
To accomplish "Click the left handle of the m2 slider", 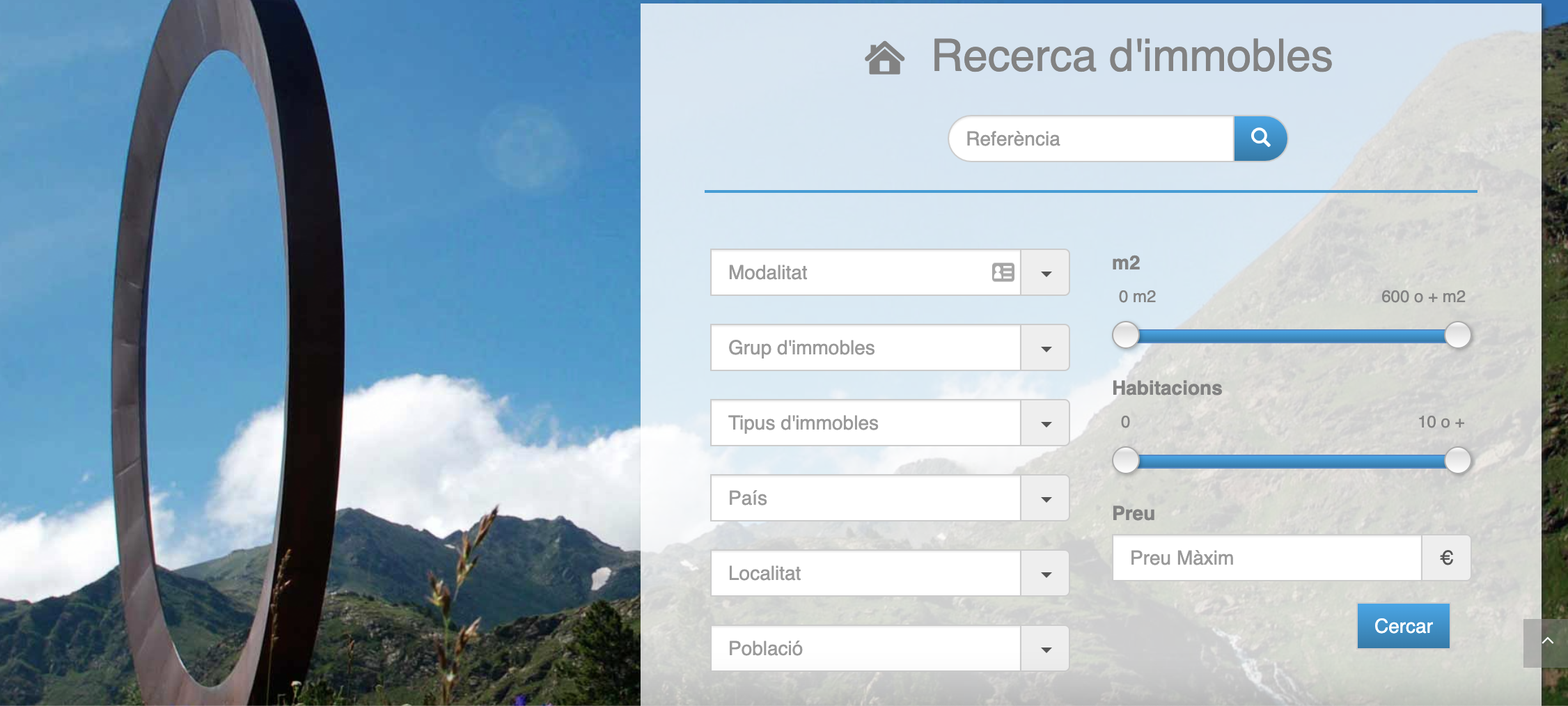I will point(1125,336).
